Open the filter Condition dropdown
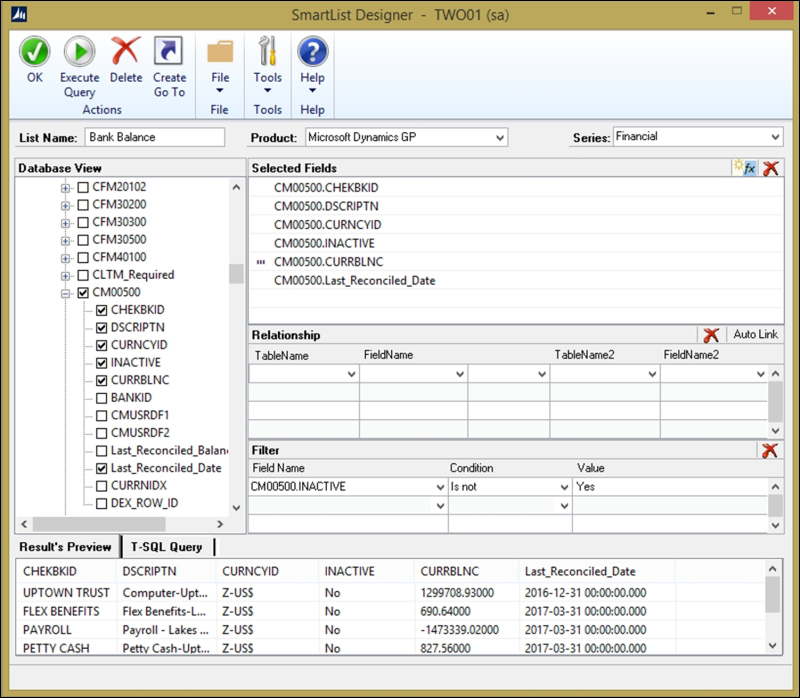This screenshot has height=698, width=800. pyautogui.click(x=564, y=487)
